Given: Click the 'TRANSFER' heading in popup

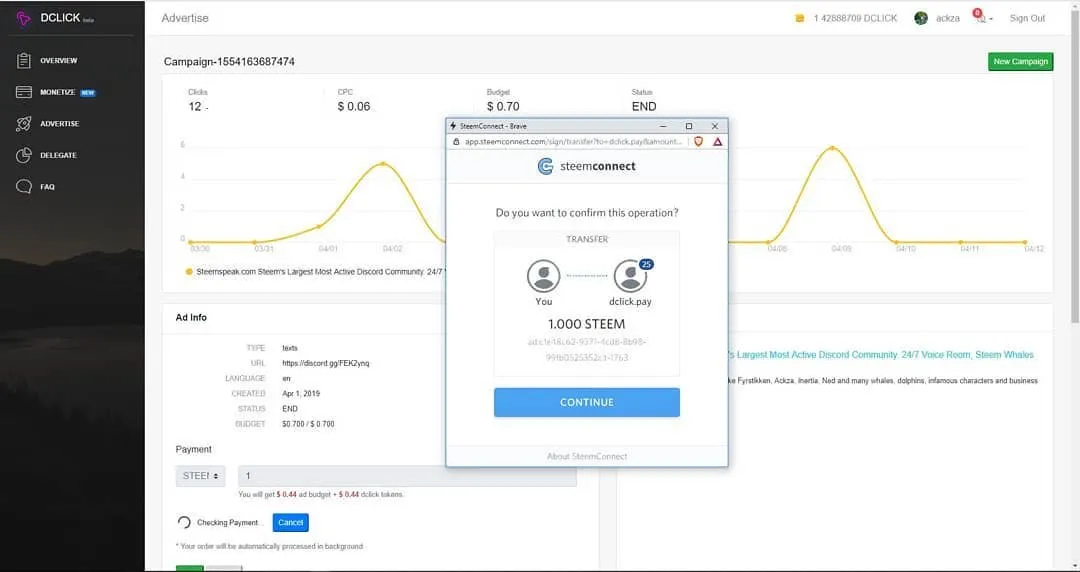Looking at the screenshot, I should 587,239.
